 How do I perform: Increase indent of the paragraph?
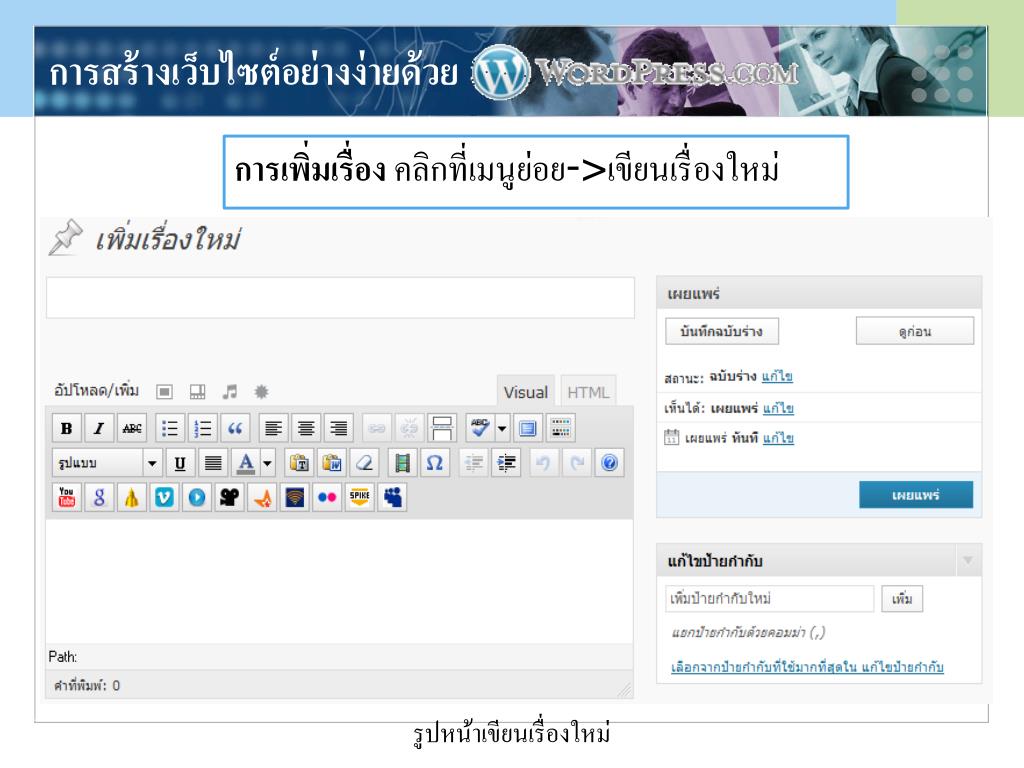click(506, 463)
